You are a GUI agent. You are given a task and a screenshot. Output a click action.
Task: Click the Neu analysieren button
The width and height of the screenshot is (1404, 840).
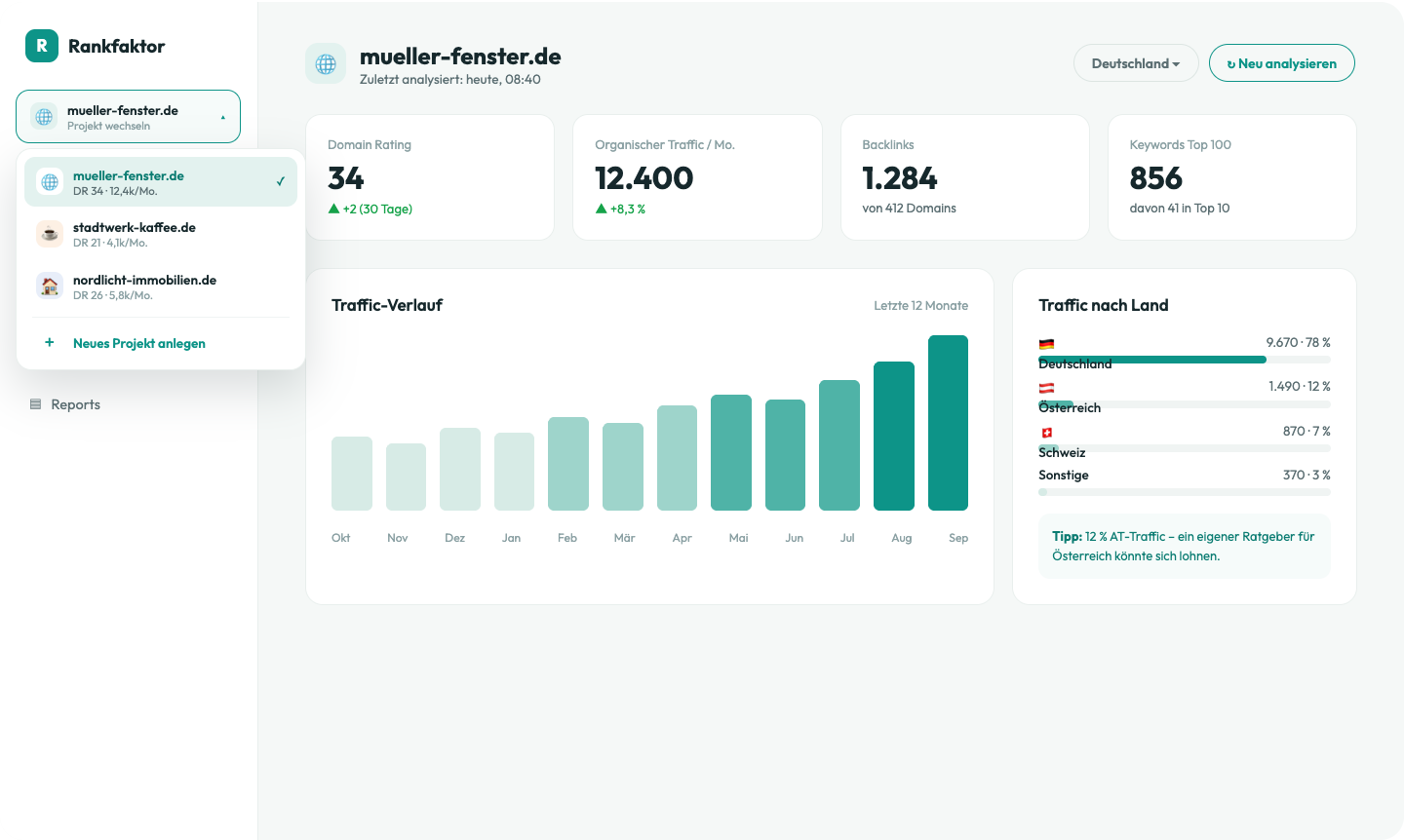point(1282,63)
